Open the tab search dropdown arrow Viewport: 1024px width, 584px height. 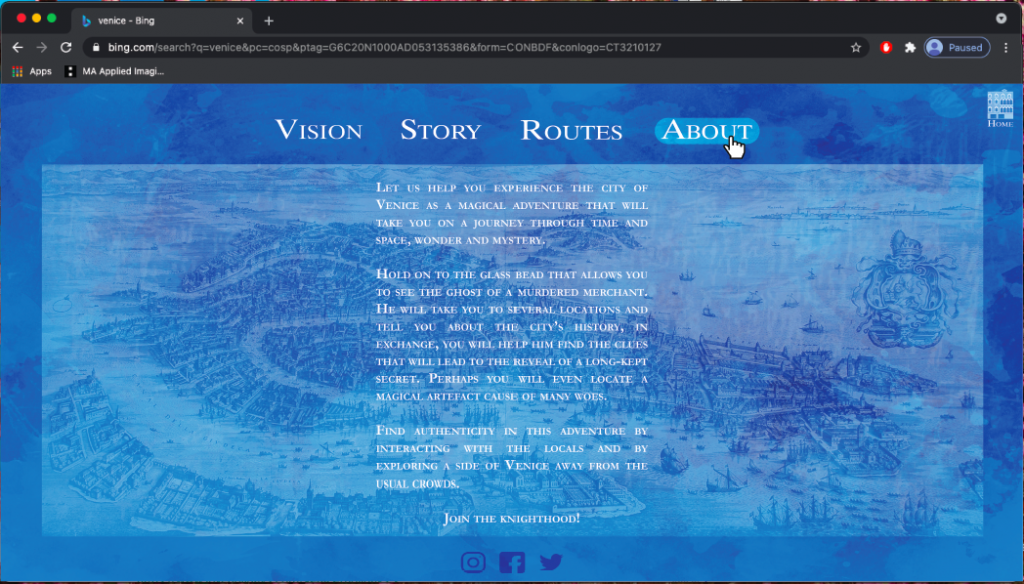tap(1001, 18)
